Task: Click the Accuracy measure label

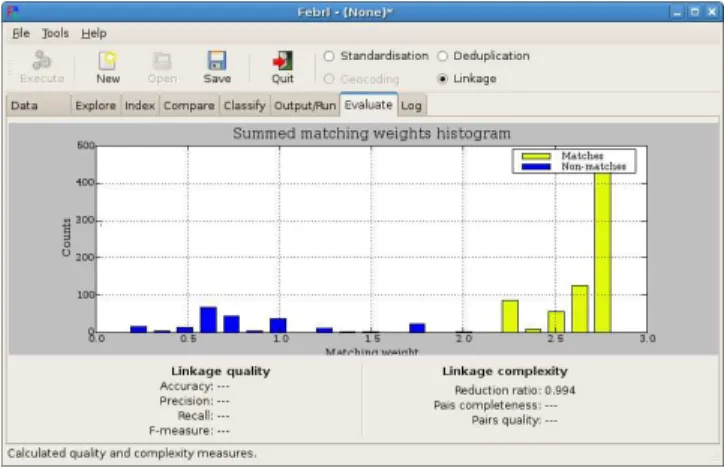Action: tap(187, 386)
